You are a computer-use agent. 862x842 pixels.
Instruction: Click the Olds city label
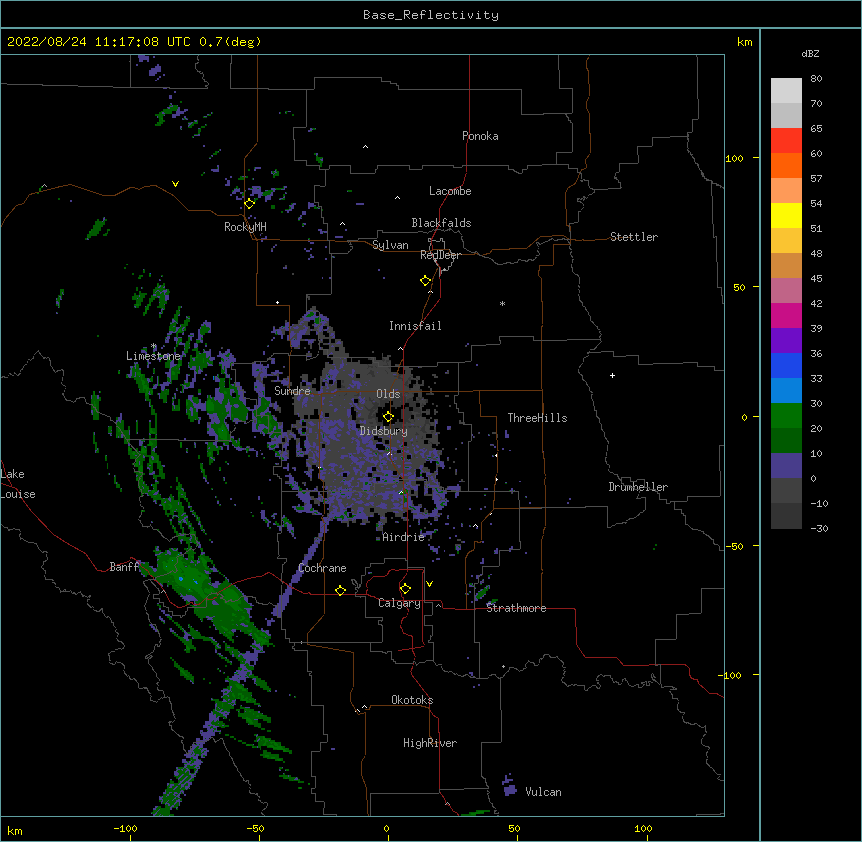(388, 394)
